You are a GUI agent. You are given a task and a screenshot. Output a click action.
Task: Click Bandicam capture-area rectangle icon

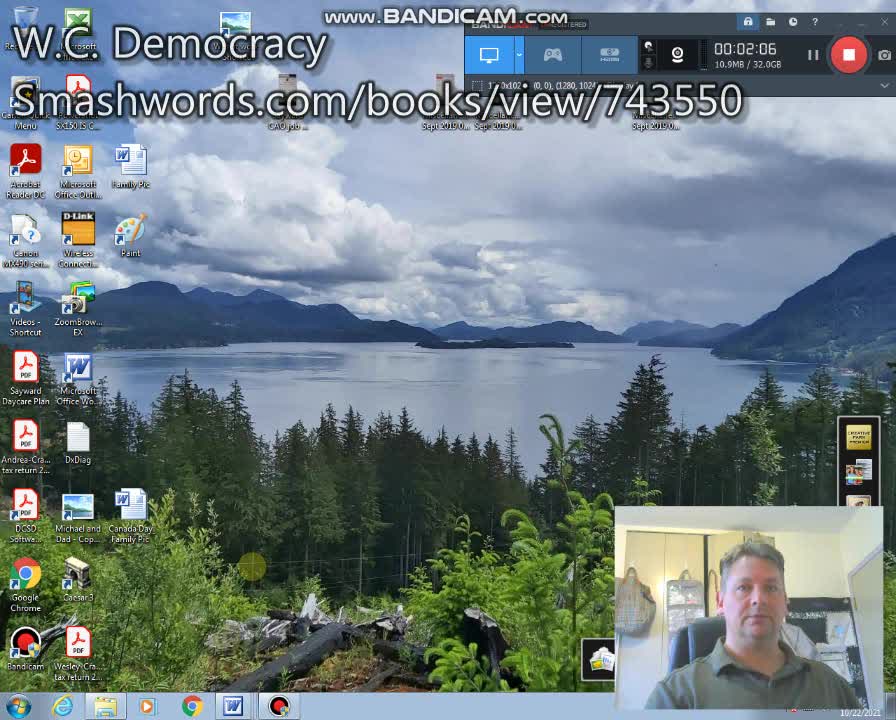click(477, 86)
